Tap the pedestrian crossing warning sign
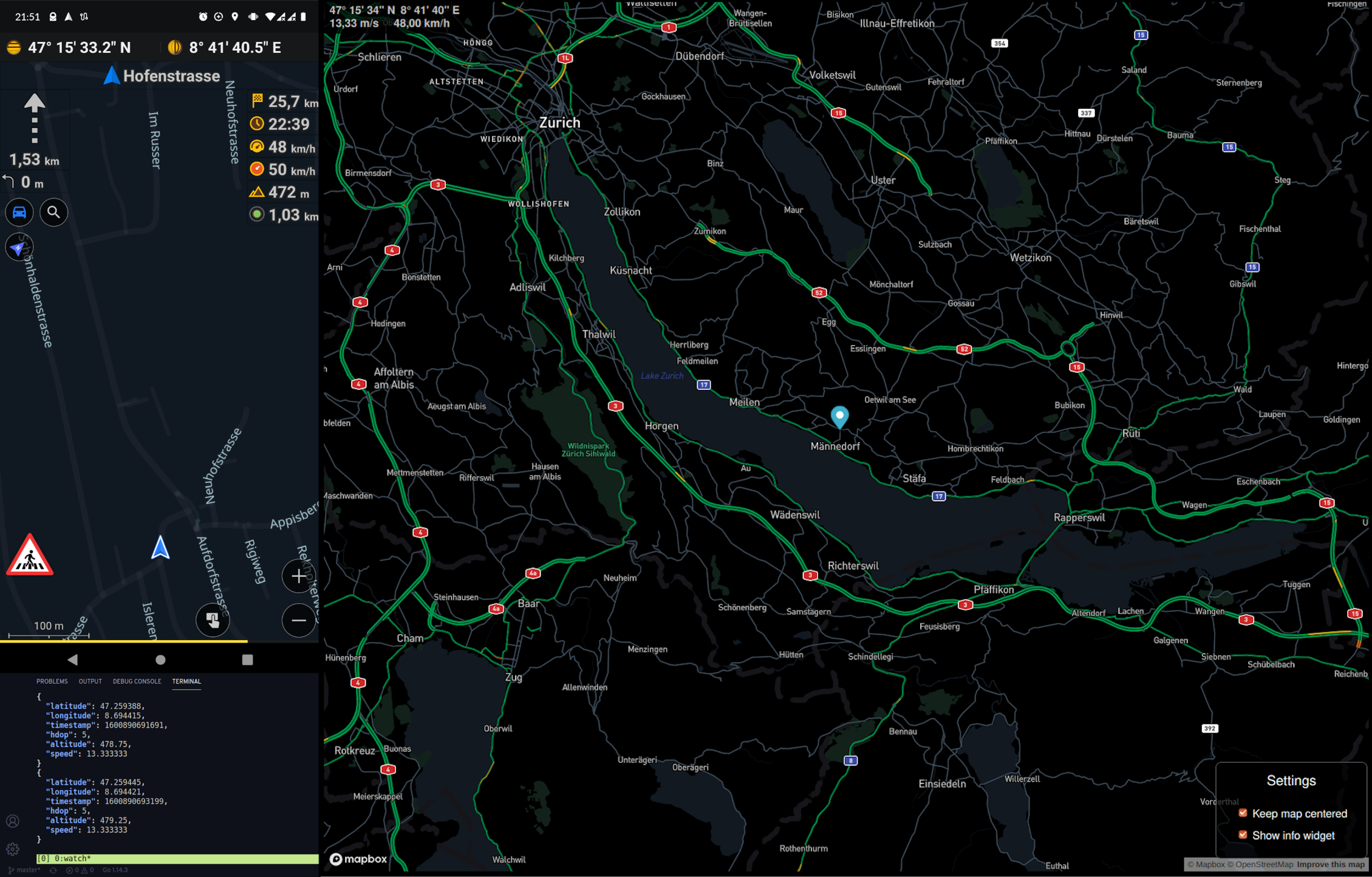The width and height of the screenshot is (1372, 877). pos(30,556)
